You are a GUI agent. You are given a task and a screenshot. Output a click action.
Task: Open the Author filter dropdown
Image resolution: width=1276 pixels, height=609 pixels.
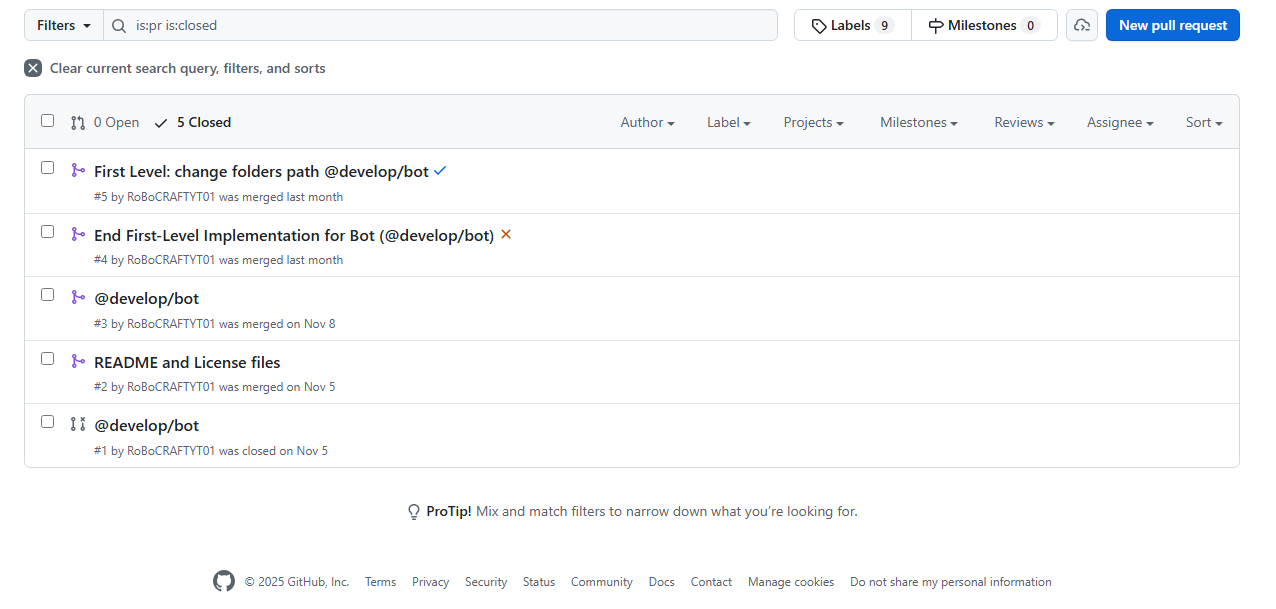pyautogui.click(x=647, y=122)
